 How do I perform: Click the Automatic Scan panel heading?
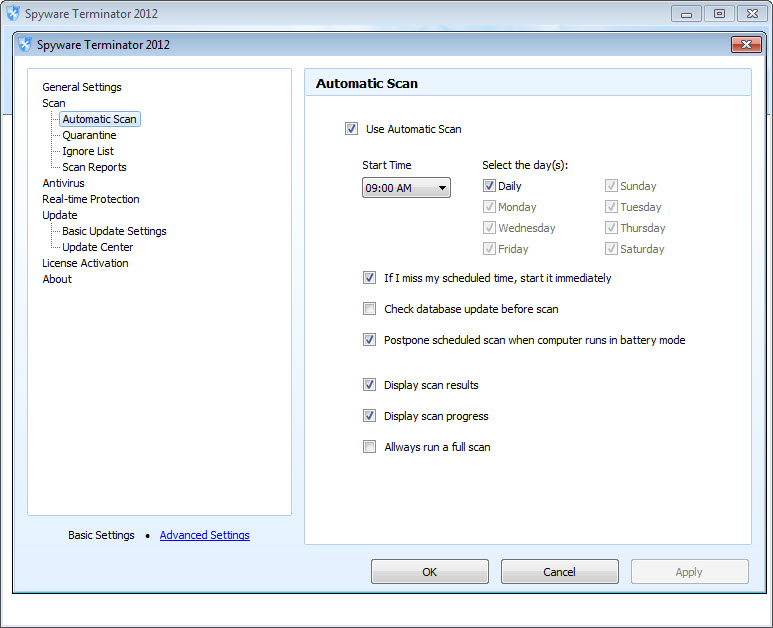tap(367, 84)
